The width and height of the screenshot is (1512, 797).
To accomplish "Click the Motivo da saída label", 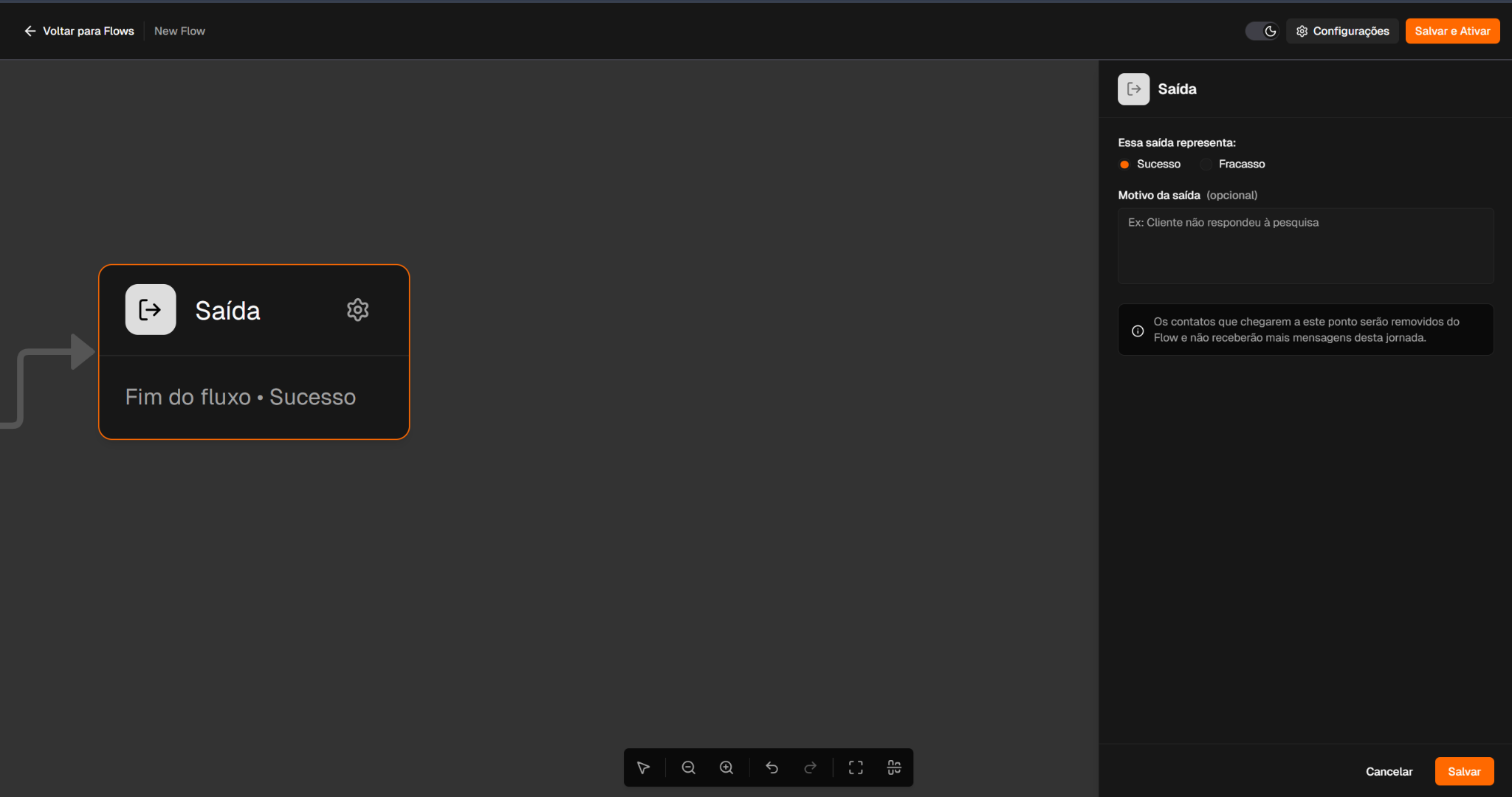I will tap(1159, 195).
